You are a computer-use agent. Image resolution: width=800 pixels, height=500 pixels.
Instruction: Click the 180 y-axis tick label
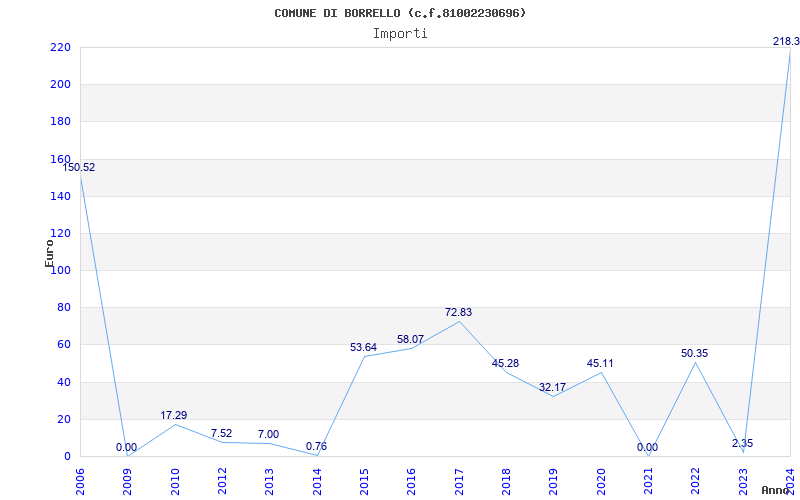(x=60, y=122)
